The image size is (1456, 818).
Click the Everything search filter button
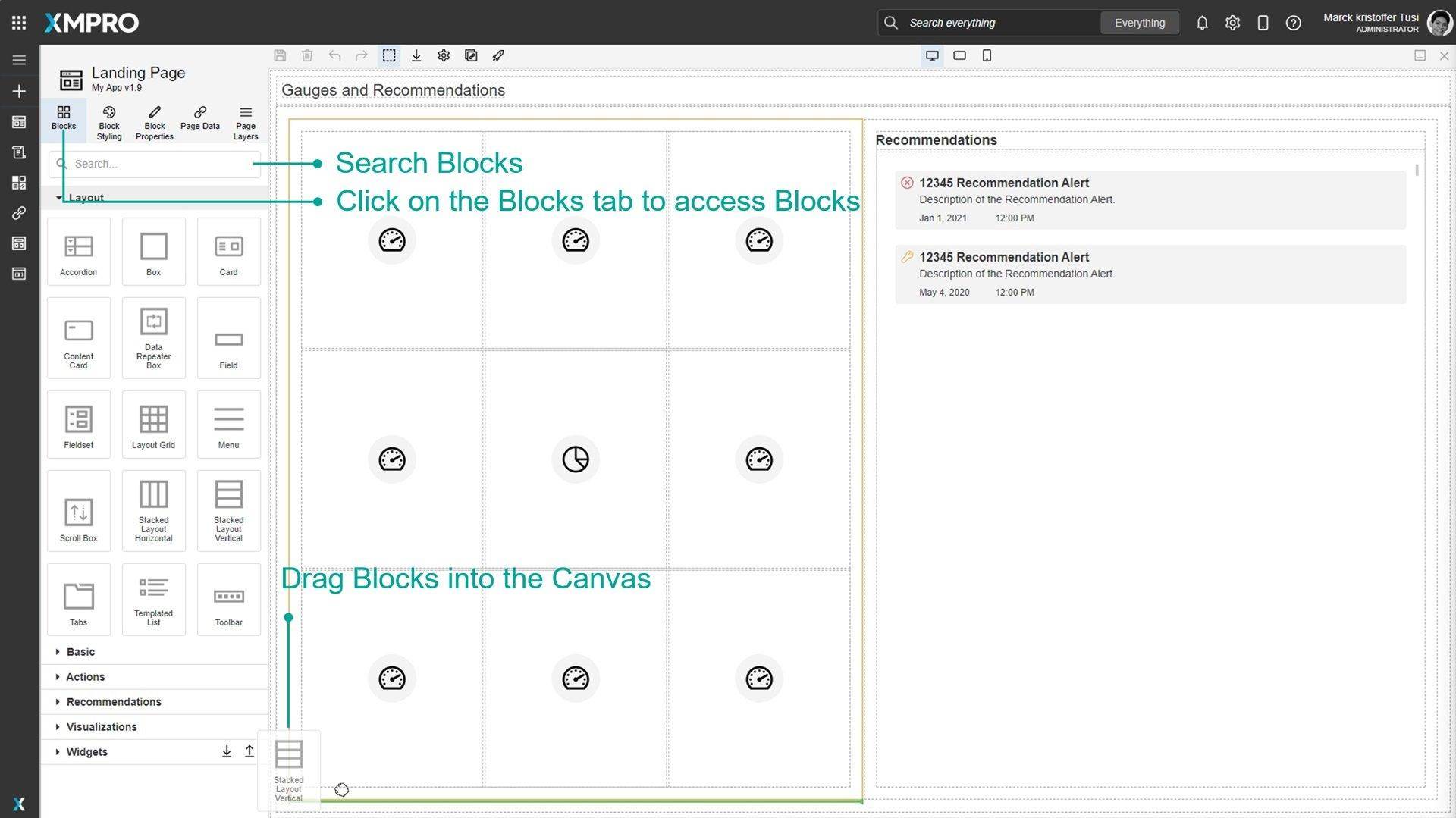[1139, 23]
